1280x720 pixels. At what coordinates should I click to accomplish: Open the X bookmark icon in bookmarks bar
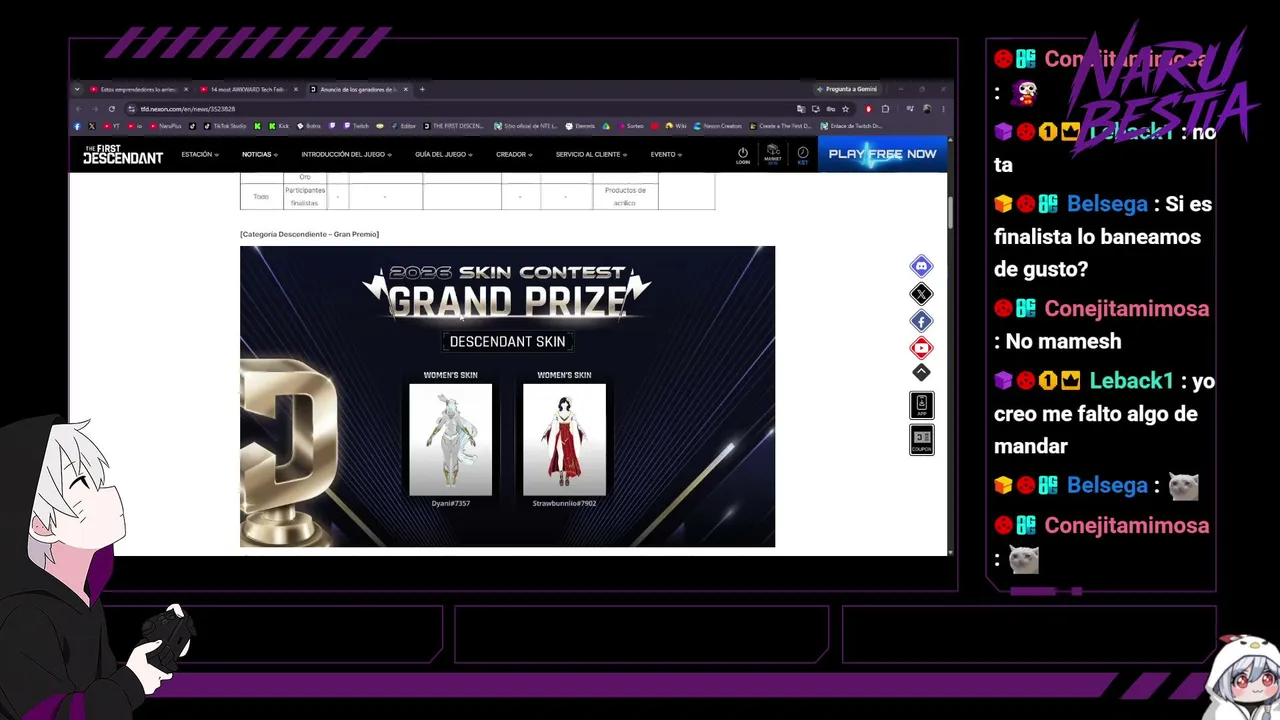(x=92, y=126)
